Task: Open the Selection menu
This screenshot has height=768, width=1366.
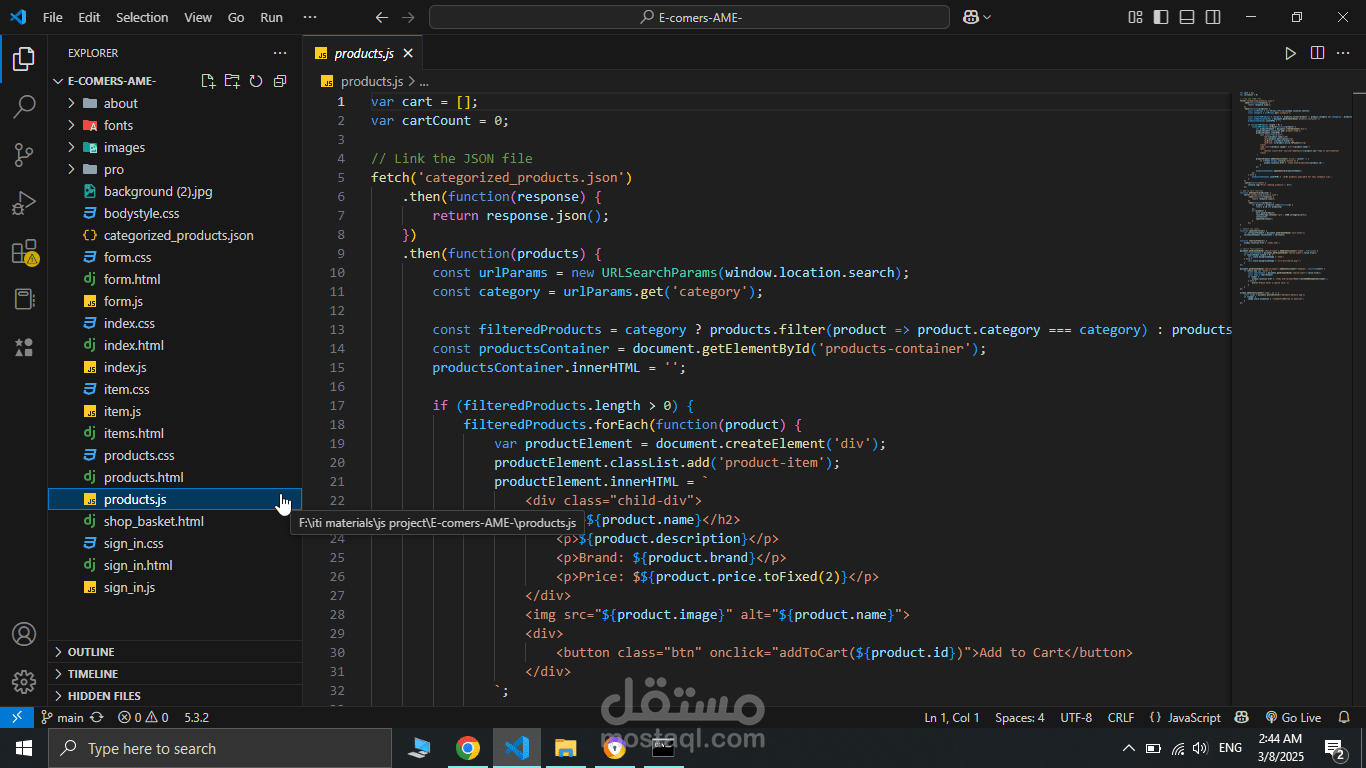Action: point(142,17)
